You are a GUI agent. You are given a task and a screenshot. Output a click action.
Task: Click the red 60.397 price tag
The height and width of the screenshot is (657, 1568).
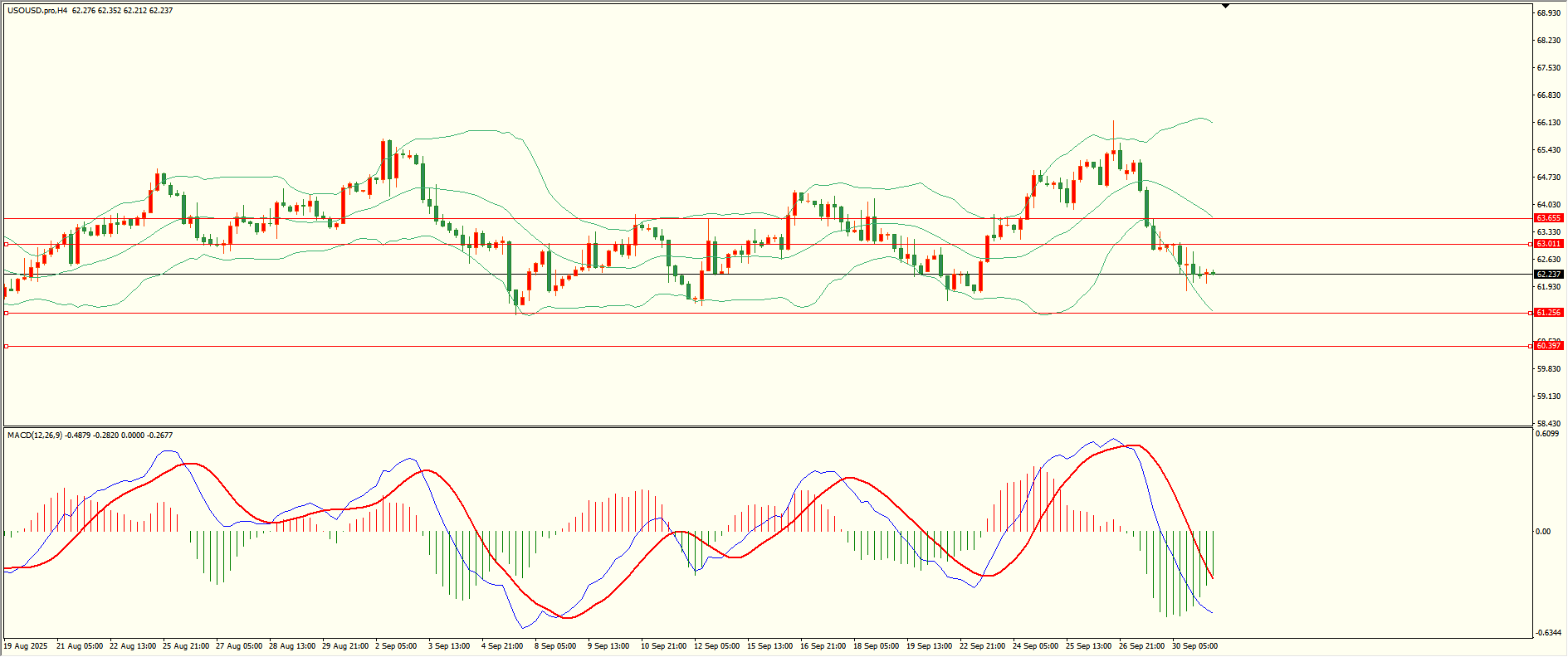click(1548, 346)
